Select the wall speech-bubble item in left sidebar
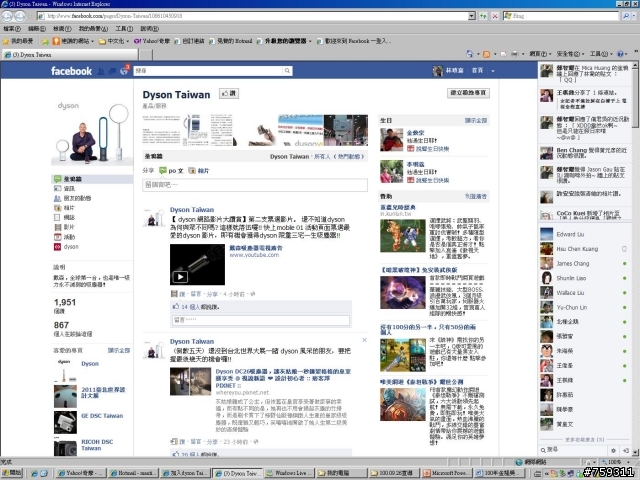Image resolution: width=640 pixels, height=480 pixels. (x=92, y=179)
